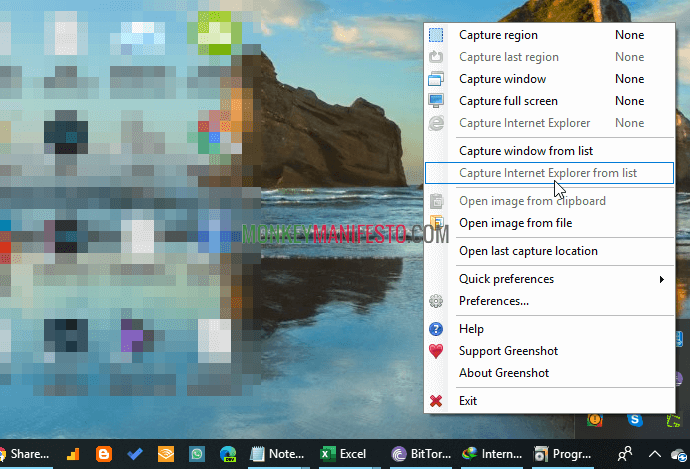The height and width of the screenshot is (469, 690).
Task: Click the Skype icon in tray overflow
Action: tap(635, 420)
